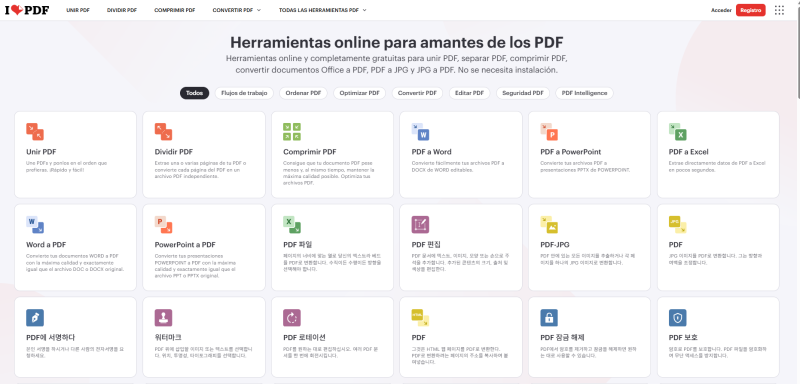
Task: Expand the CONVERTIR PDF dropdown menu
Action: (x=237, y=10)
